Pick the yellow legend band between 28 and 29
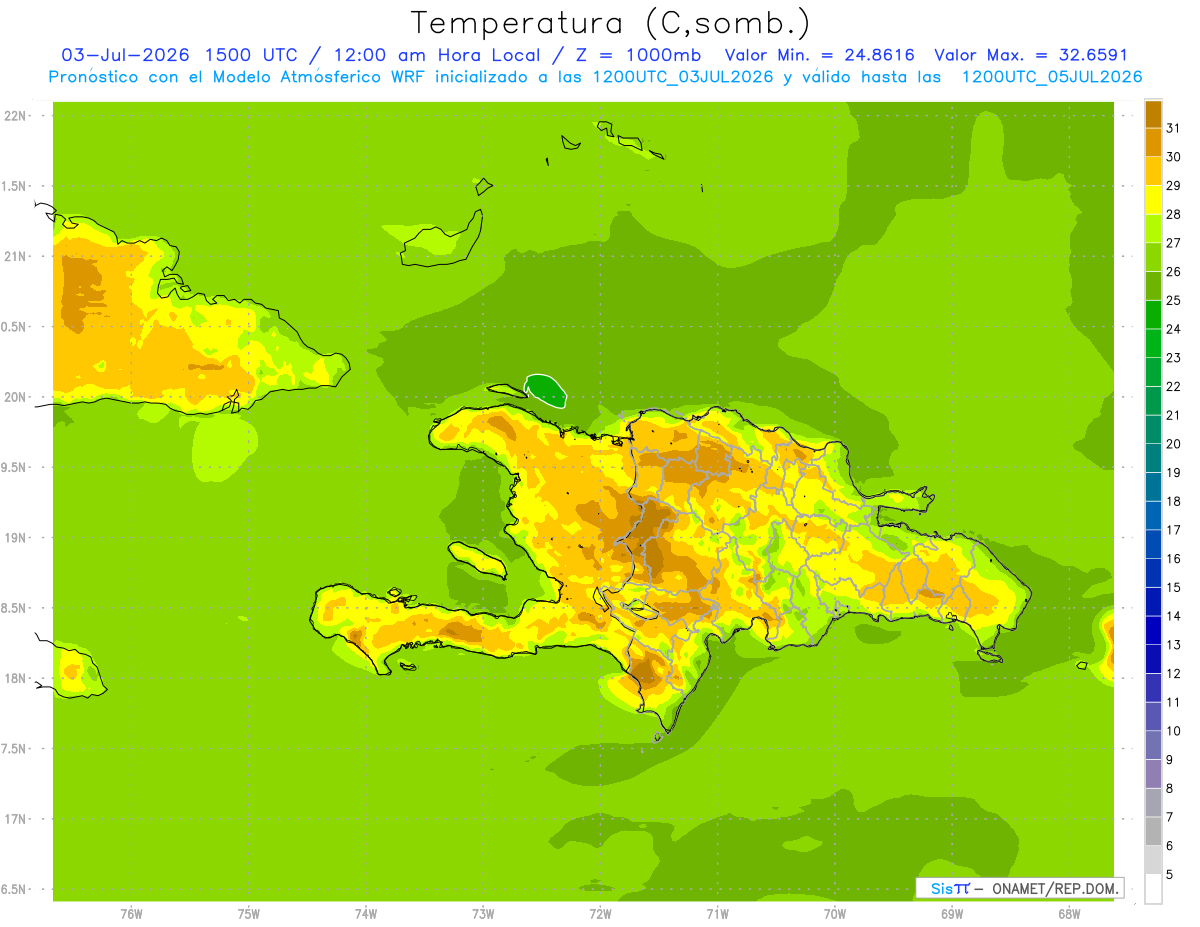The image size is (1200, 927). pos(1153,200)
